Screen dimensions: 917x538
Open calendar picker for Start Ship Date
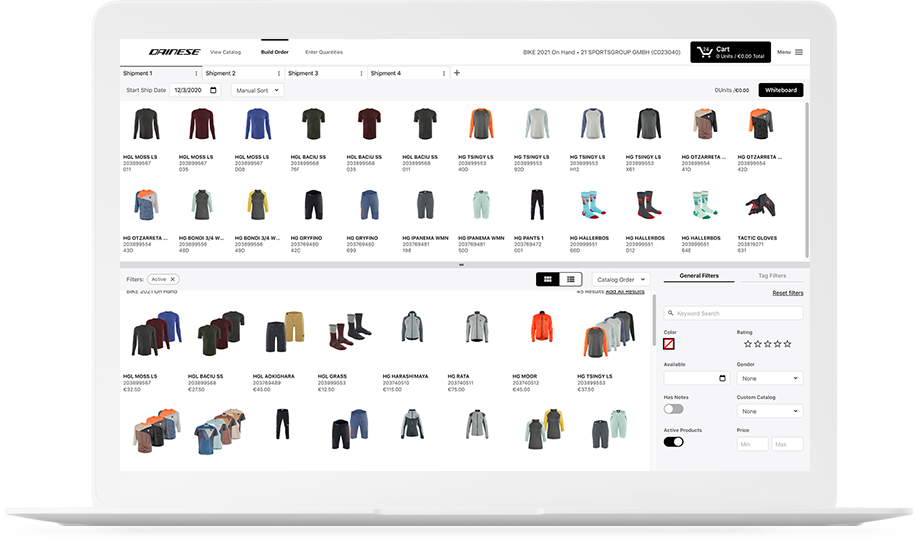213,90
